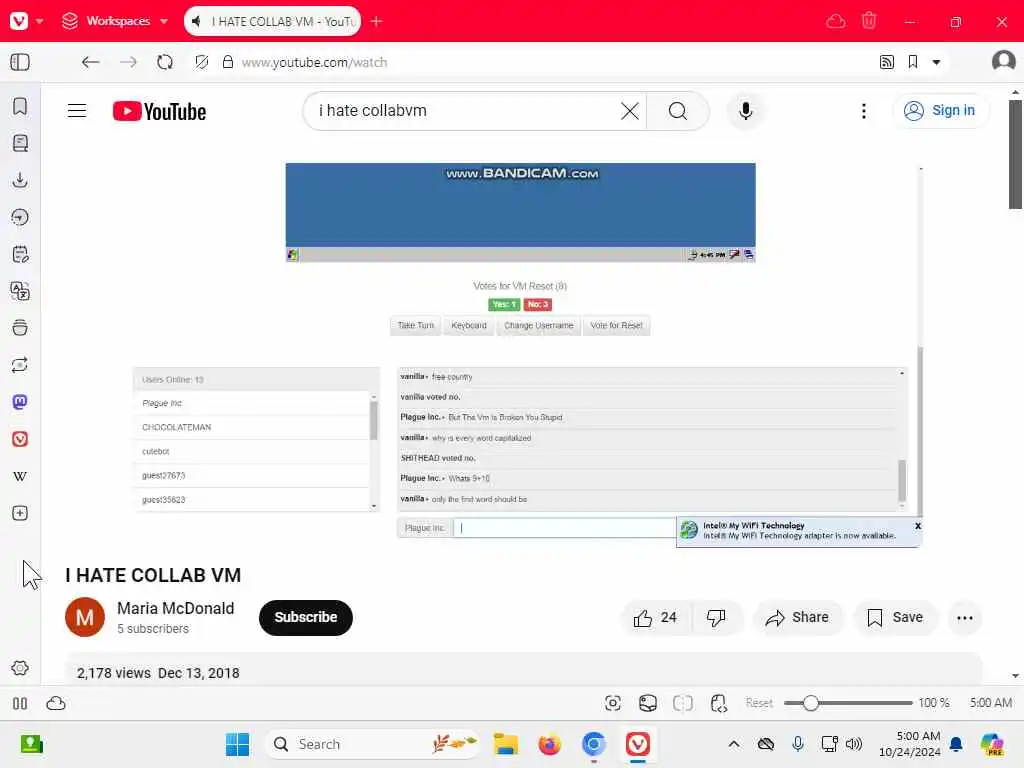Open the Vivaldi profile avatar
Image resolution: width=1024 pixels, height=768 pixels.
[x=1003, y=61]
